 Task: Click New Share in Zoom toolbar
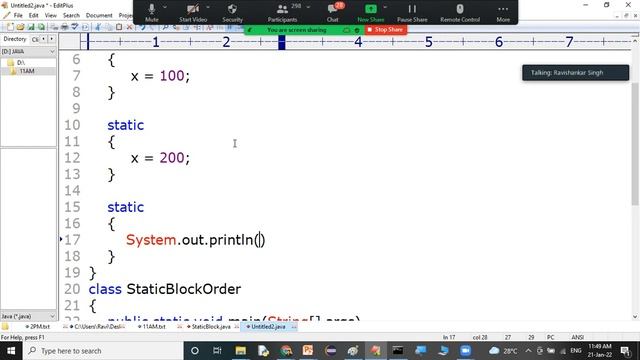[x=371, y=13]
